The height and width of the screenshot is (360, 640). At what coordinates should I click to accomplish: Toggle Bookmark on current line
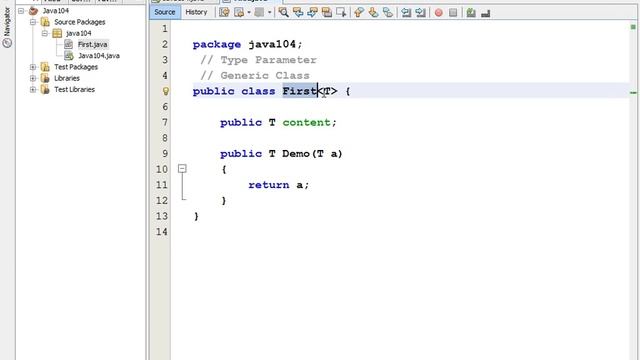(x=387, y=12)
